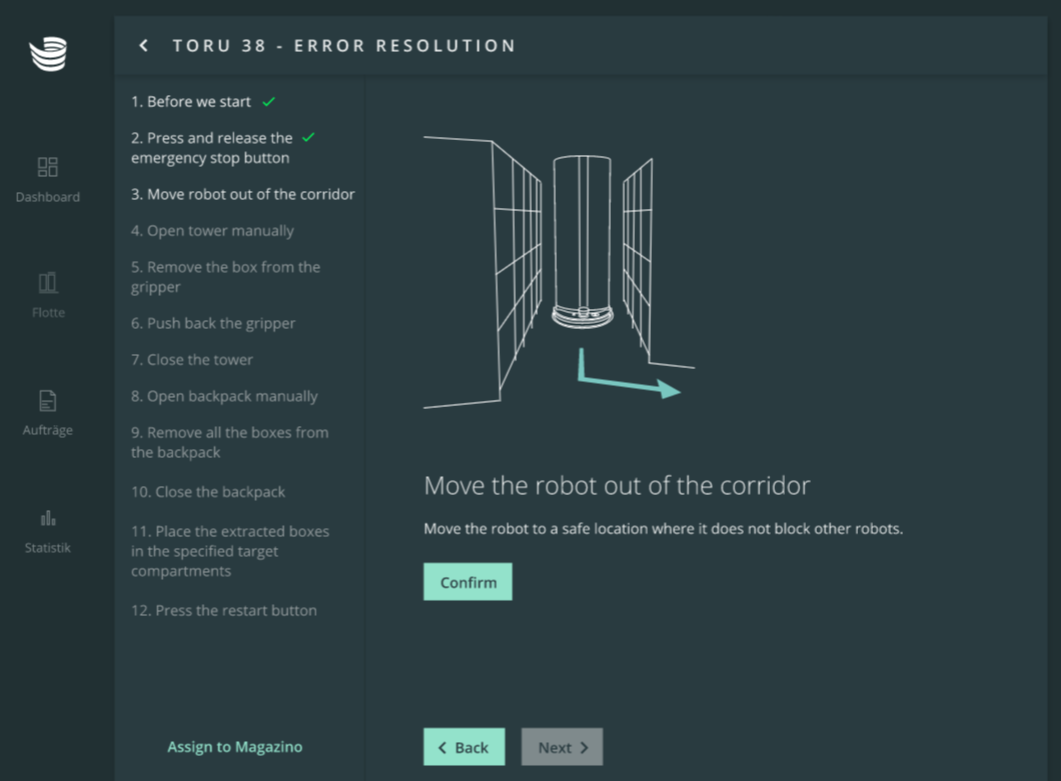
Task: Open the Statistik chart icon
Action: click(x=48, y=518)
